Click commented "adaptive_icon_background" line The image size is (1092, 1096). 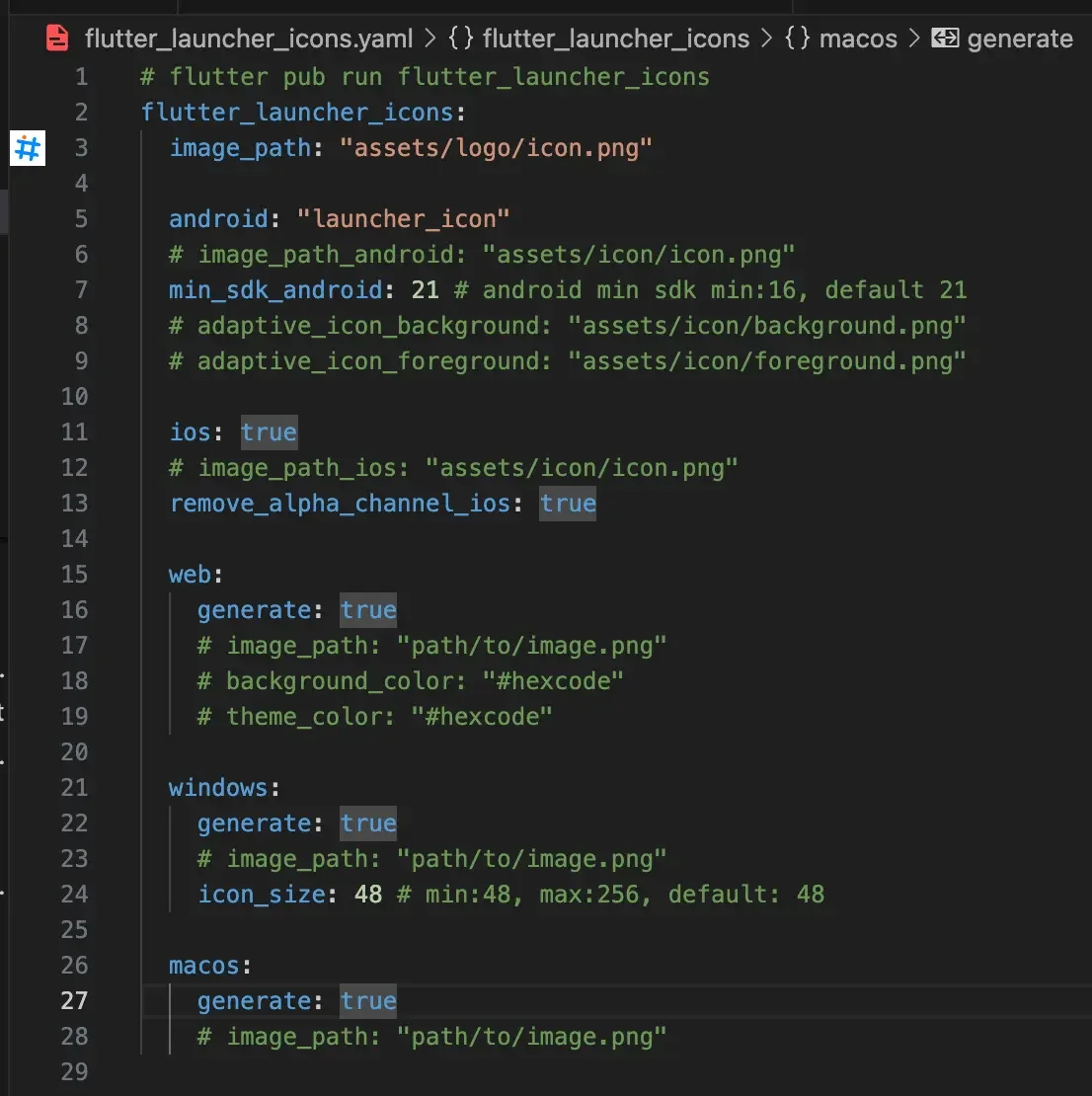[567, 326]
